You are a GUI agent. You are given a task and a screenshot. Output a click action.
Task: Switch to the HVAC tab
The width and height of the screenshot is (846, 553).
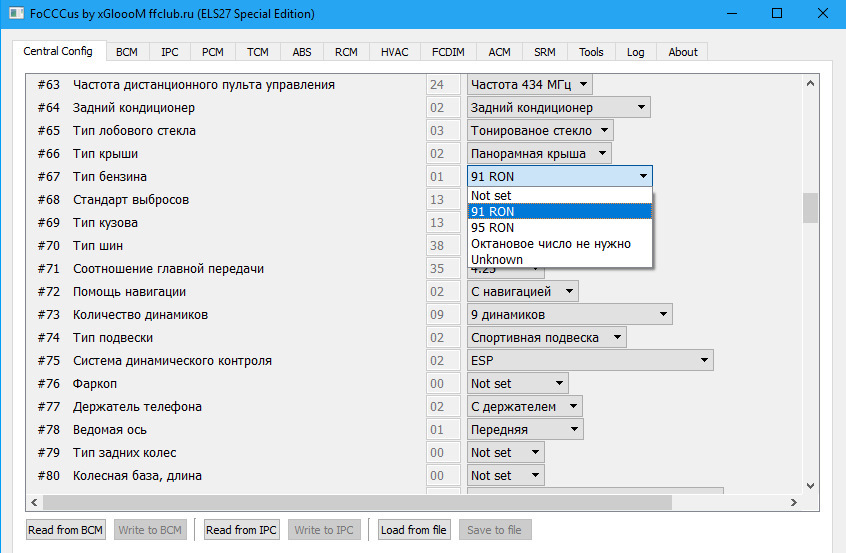click(x=394, y=52)
